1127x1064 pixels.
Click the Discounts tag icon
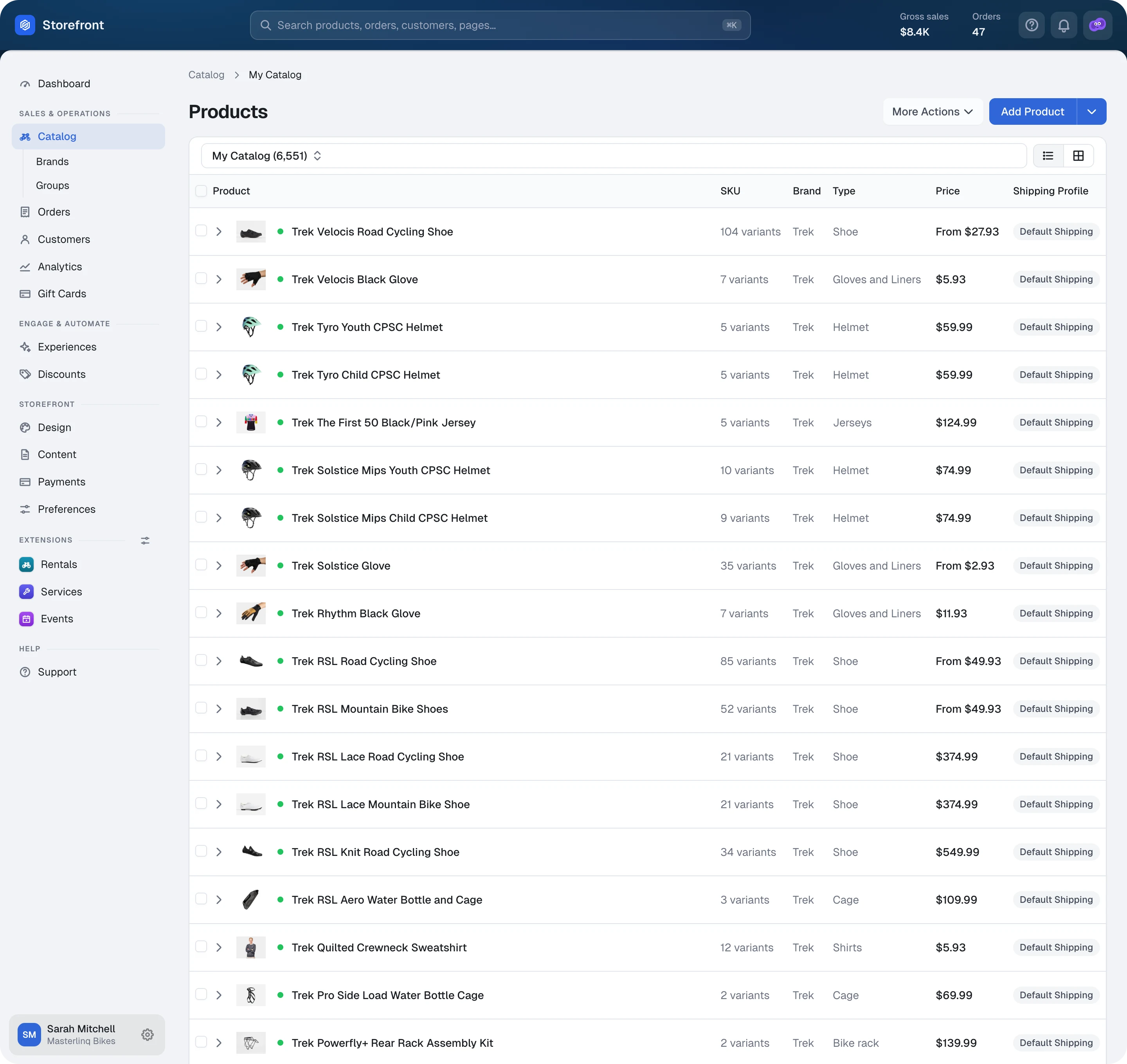click(x=25, y=374)
